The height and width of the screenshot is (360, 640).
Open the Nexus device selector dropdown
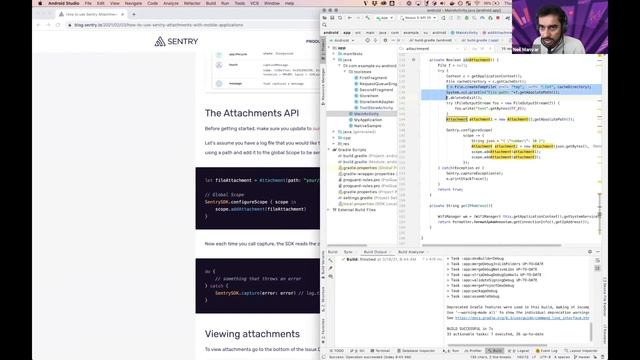pyautogui.click(x=419, y=18)
